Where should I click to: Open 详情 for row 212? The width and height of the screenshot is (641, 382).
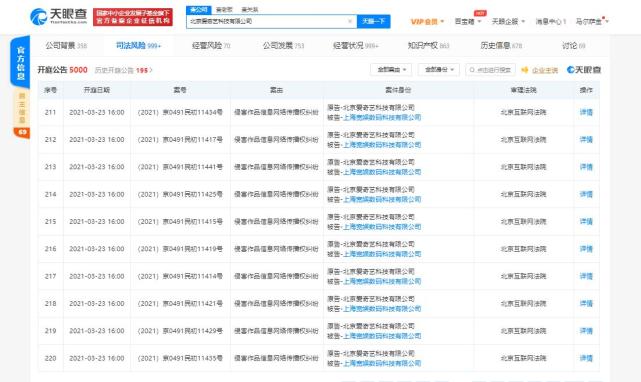pos(586,140)
